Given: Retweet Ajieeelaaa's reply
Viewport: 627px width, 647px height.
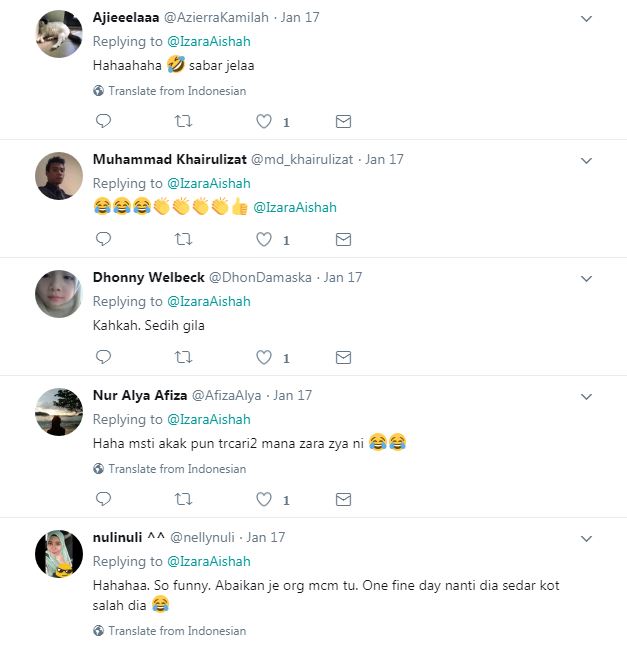Looking at the screenshot, I should pos(183,121).
